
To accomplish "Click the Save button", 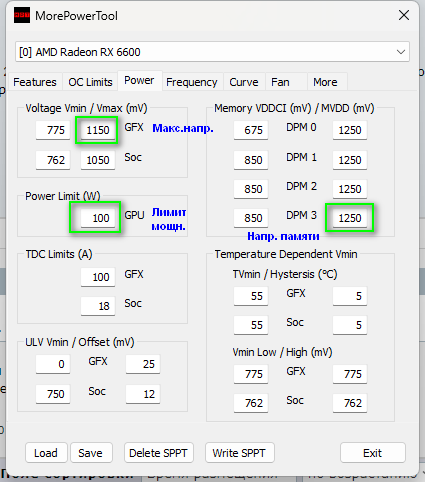I will (91, 453).
